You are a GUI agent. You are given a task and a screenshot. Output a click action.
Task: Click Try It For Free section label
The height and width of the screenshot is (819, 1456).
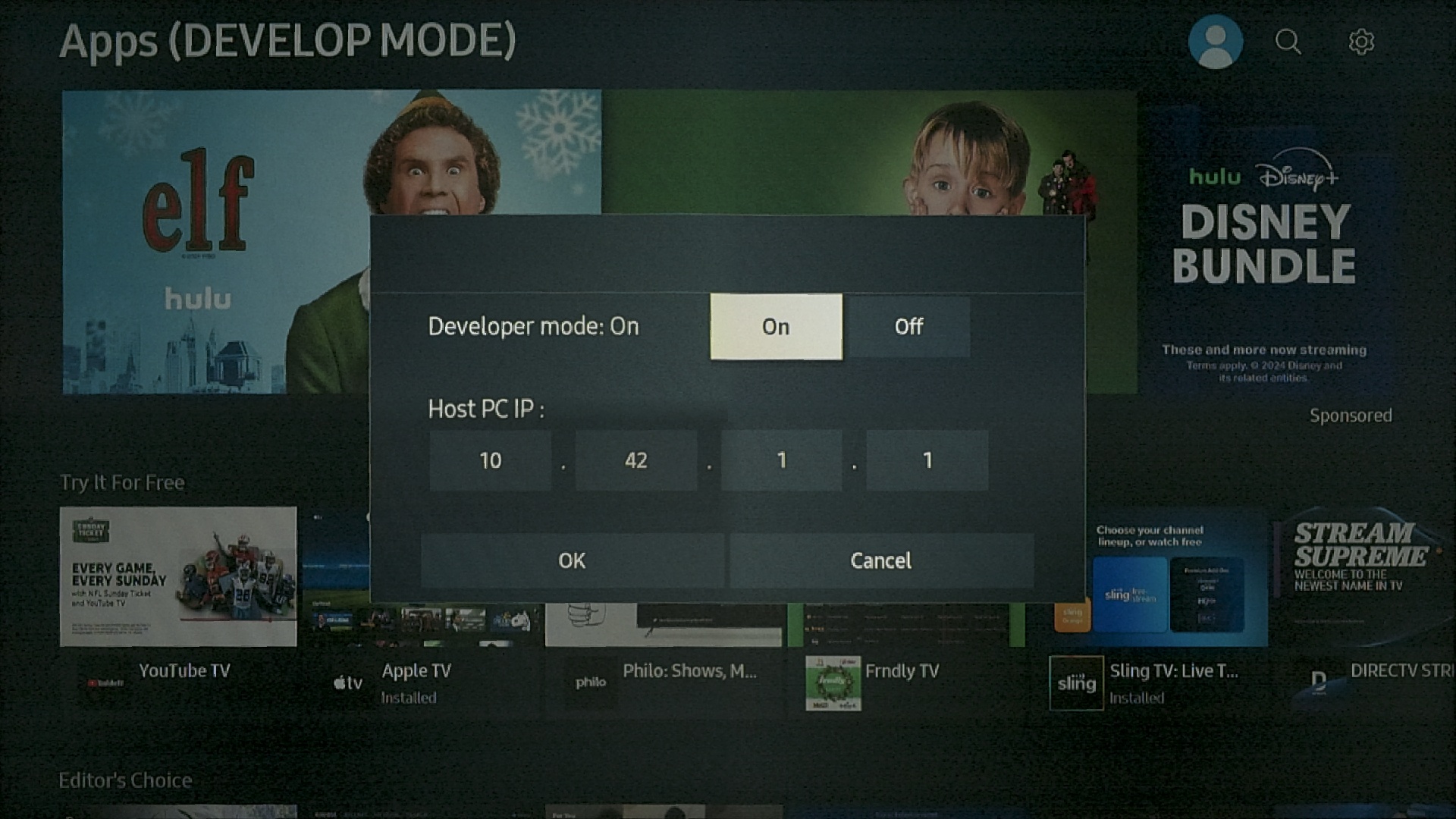(123, 483)
